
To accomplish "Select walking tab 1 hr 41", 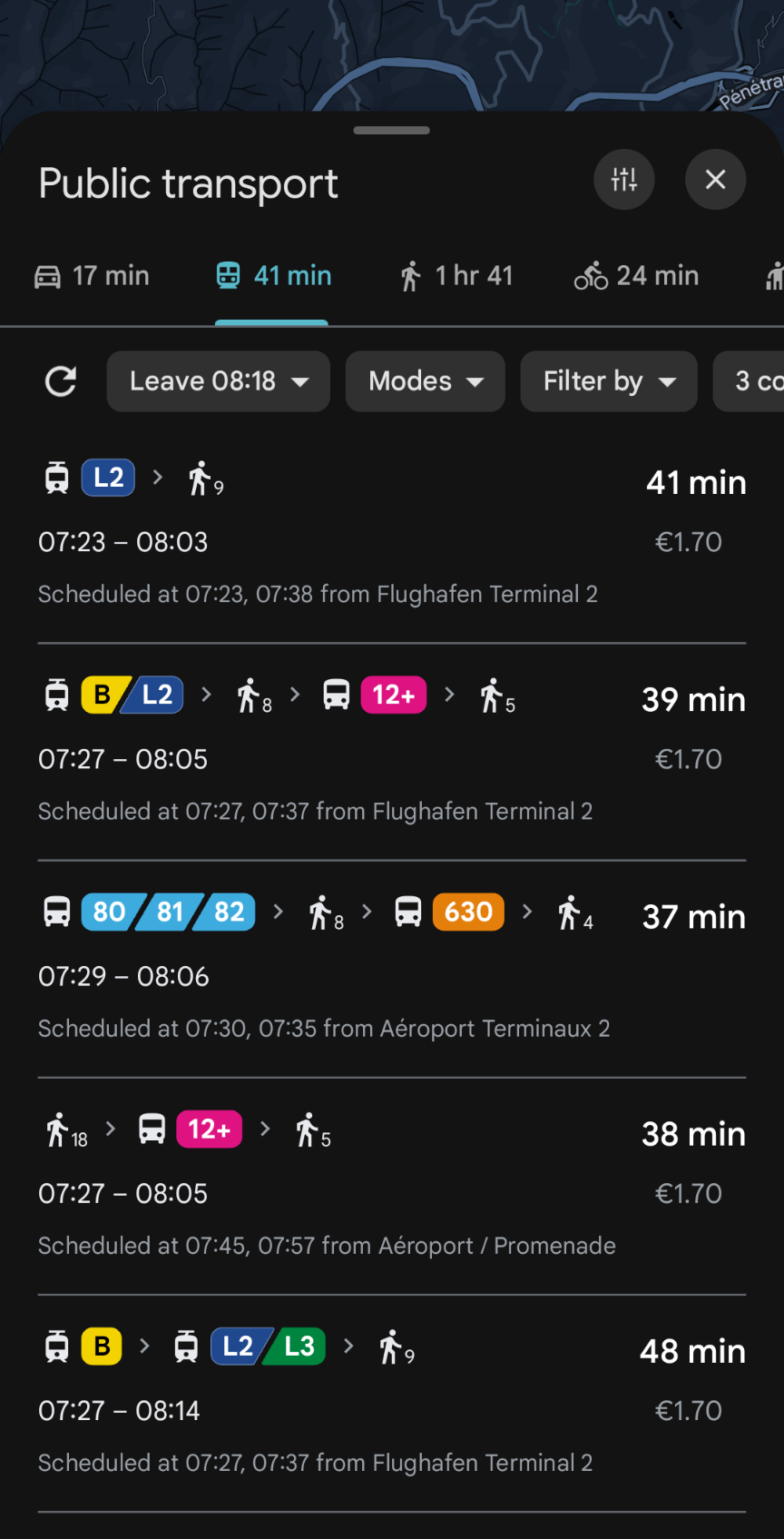I will (x=456, y=276).
